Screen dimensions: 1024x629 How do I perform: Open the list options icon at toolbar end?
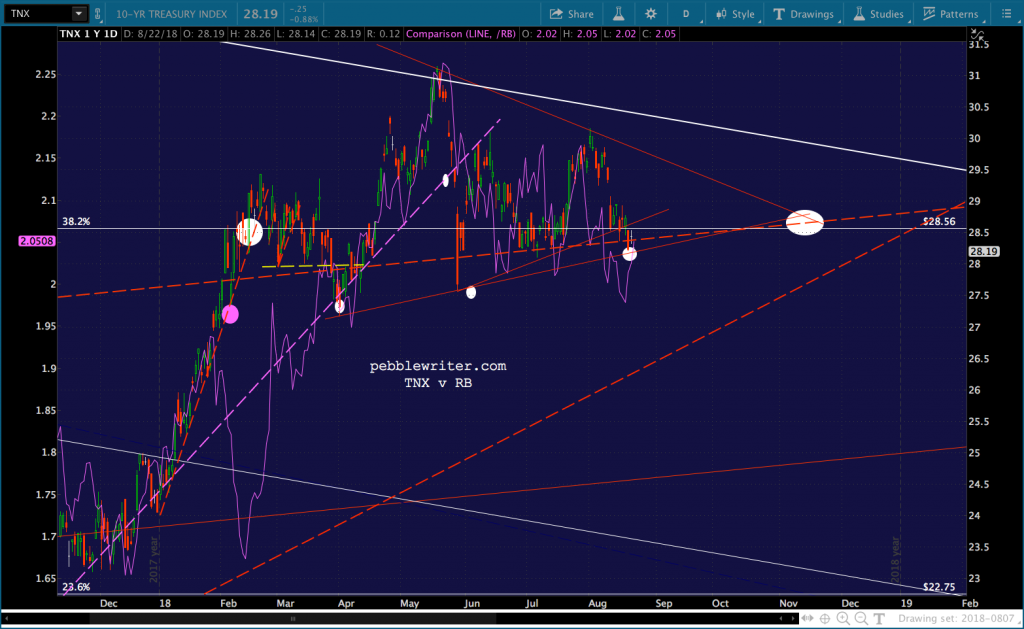[x=1006, y=14]
